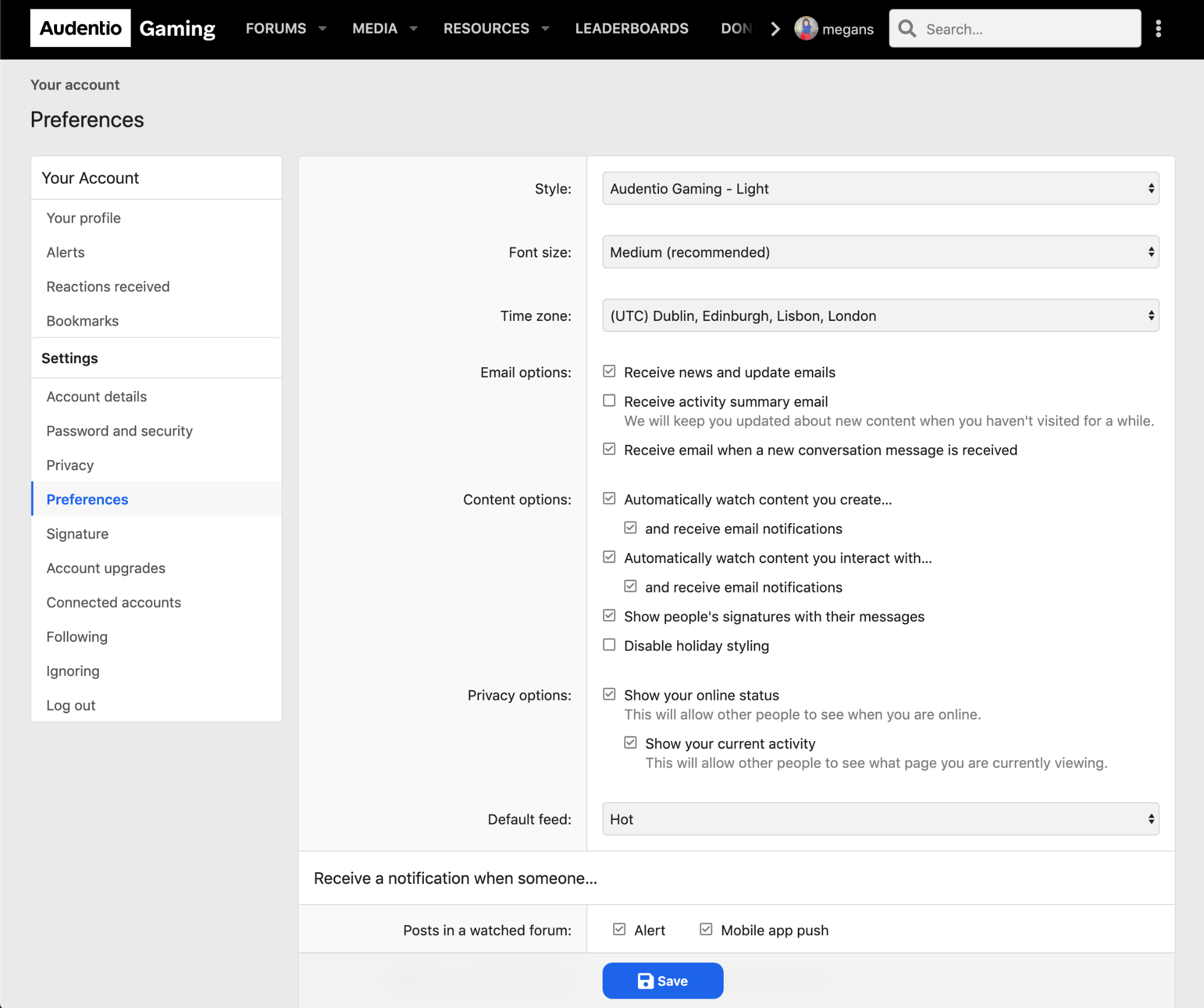Uncheck Mobile app push for watched forum

pyautogui.click(x=706, y=929)
